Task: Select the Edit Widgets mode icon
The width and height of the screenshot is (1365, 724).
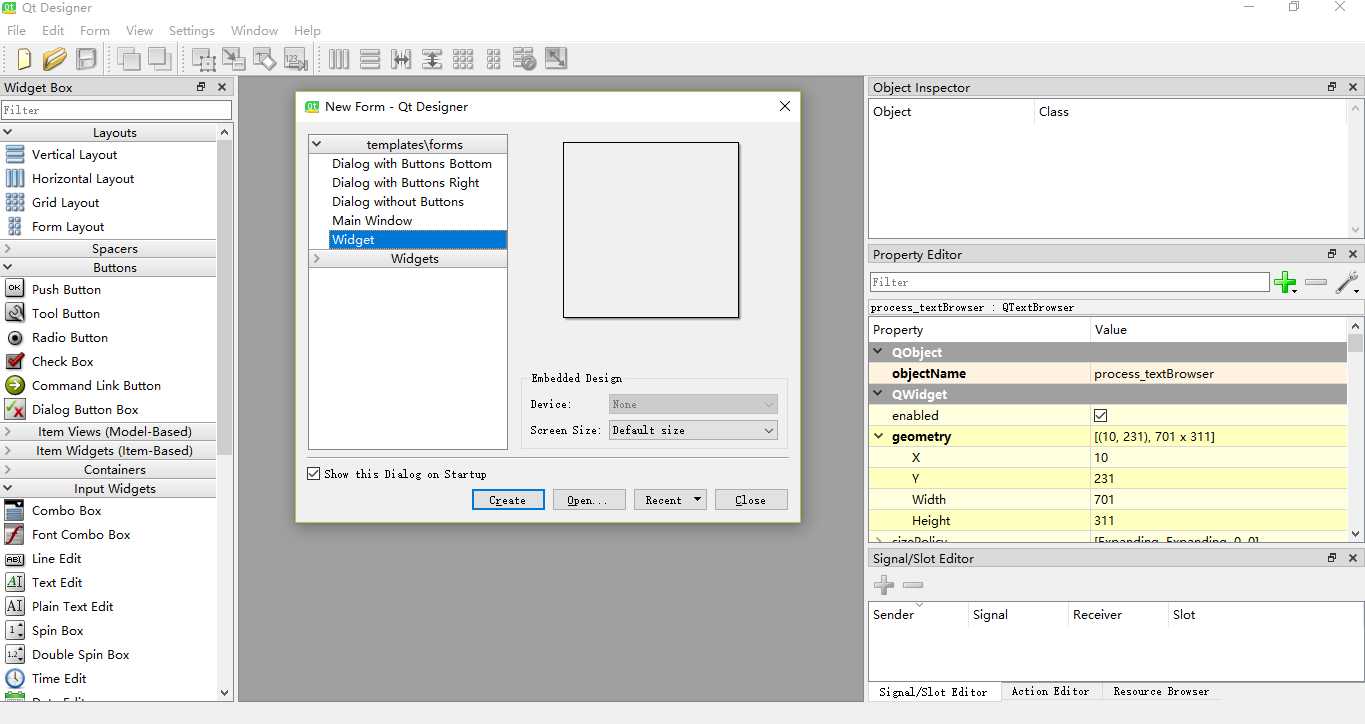Action: (x=203, y=59)
